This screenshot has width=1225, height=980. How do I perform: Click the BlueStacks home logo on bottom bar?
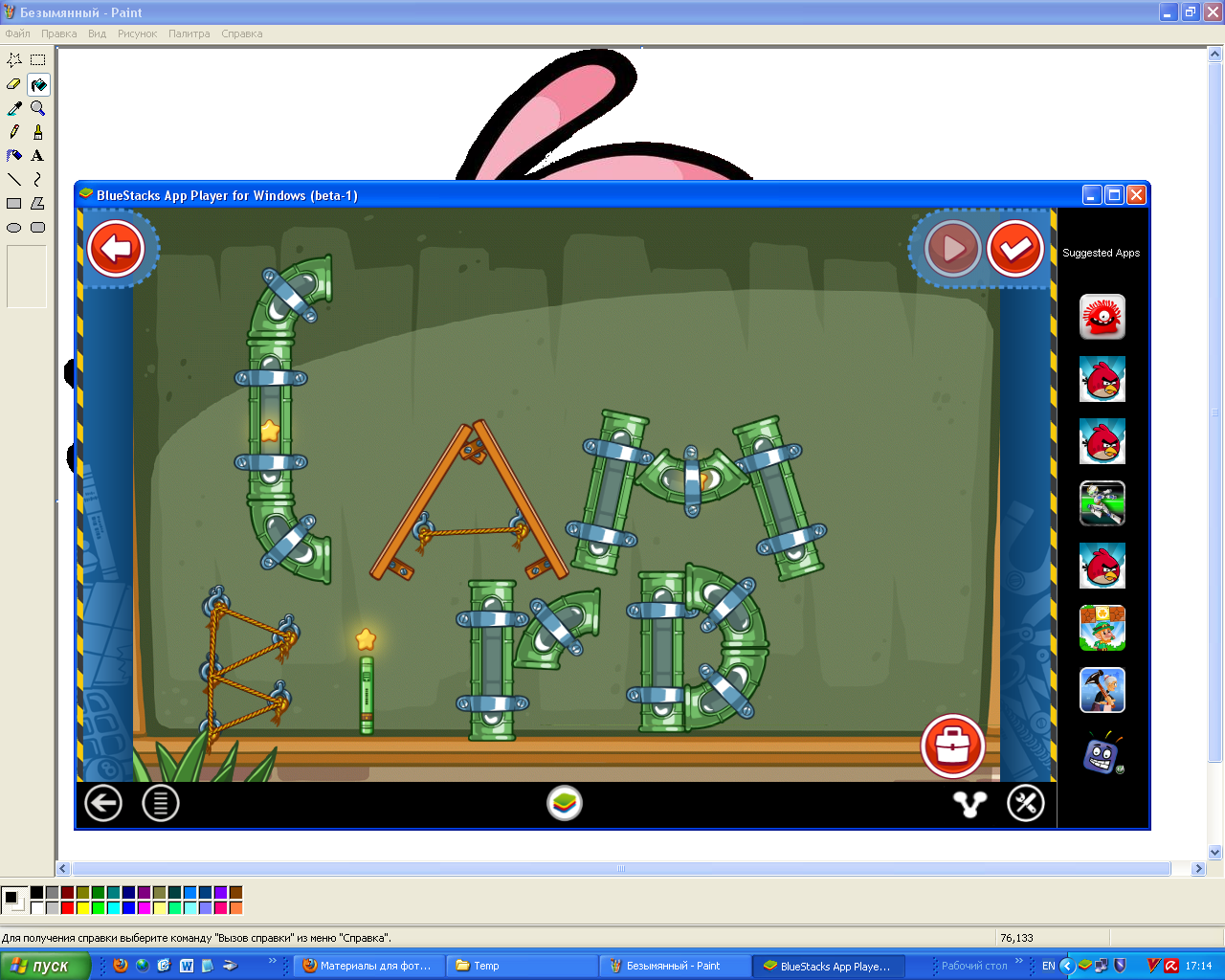click(x=565, y=803)
